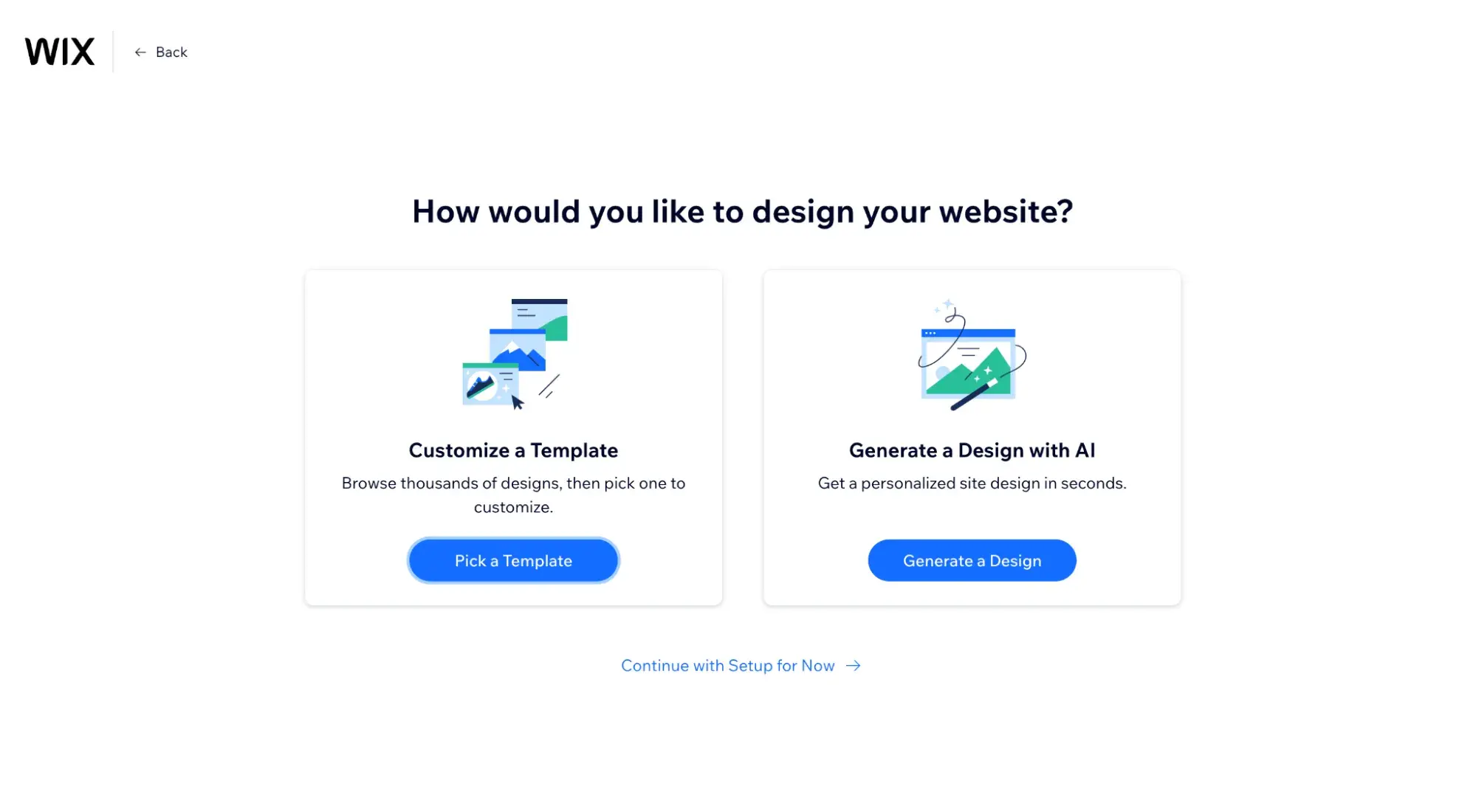1476x812 pixels.
Task: Select Generate a Design button
Action: click(972, 560)
